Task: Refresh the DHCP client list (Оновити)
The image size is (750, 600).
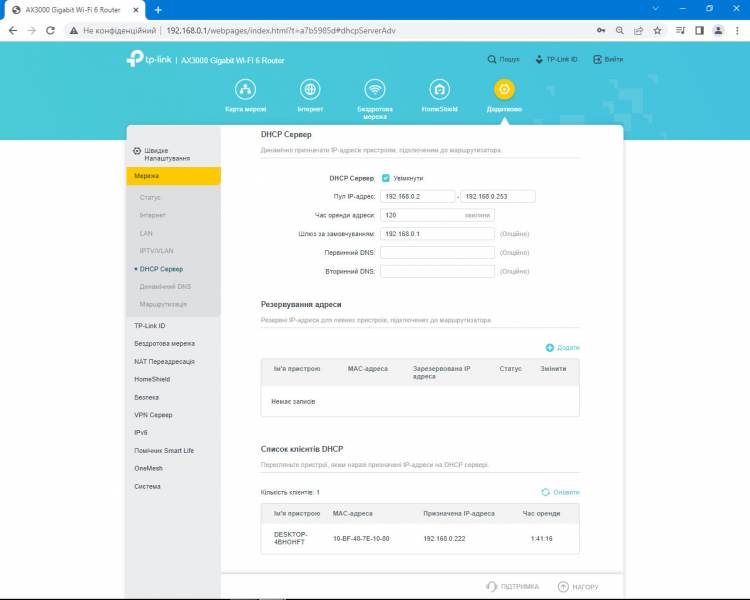Action: [x=561, y=492]
